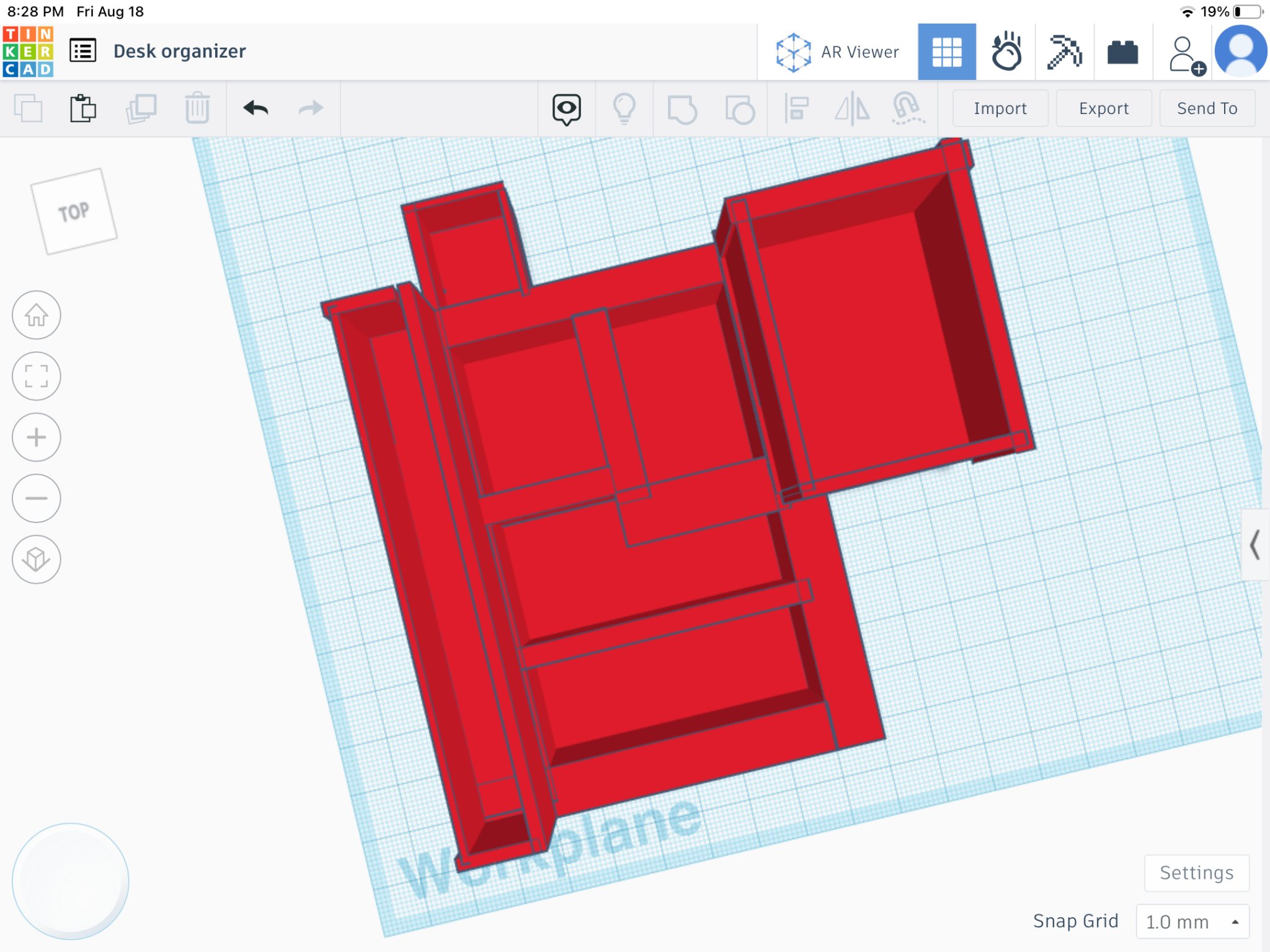The width and height of the screenshot is (1270, 952).
Task: Click the TOP face of view cube
Action: [74, 211]
